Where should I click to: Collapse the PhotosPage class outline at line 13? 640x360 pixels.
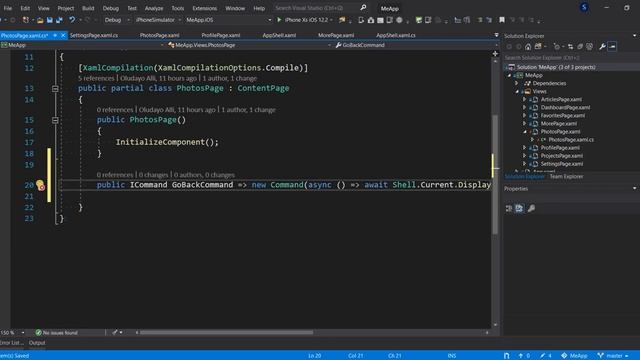pos(55,88)
